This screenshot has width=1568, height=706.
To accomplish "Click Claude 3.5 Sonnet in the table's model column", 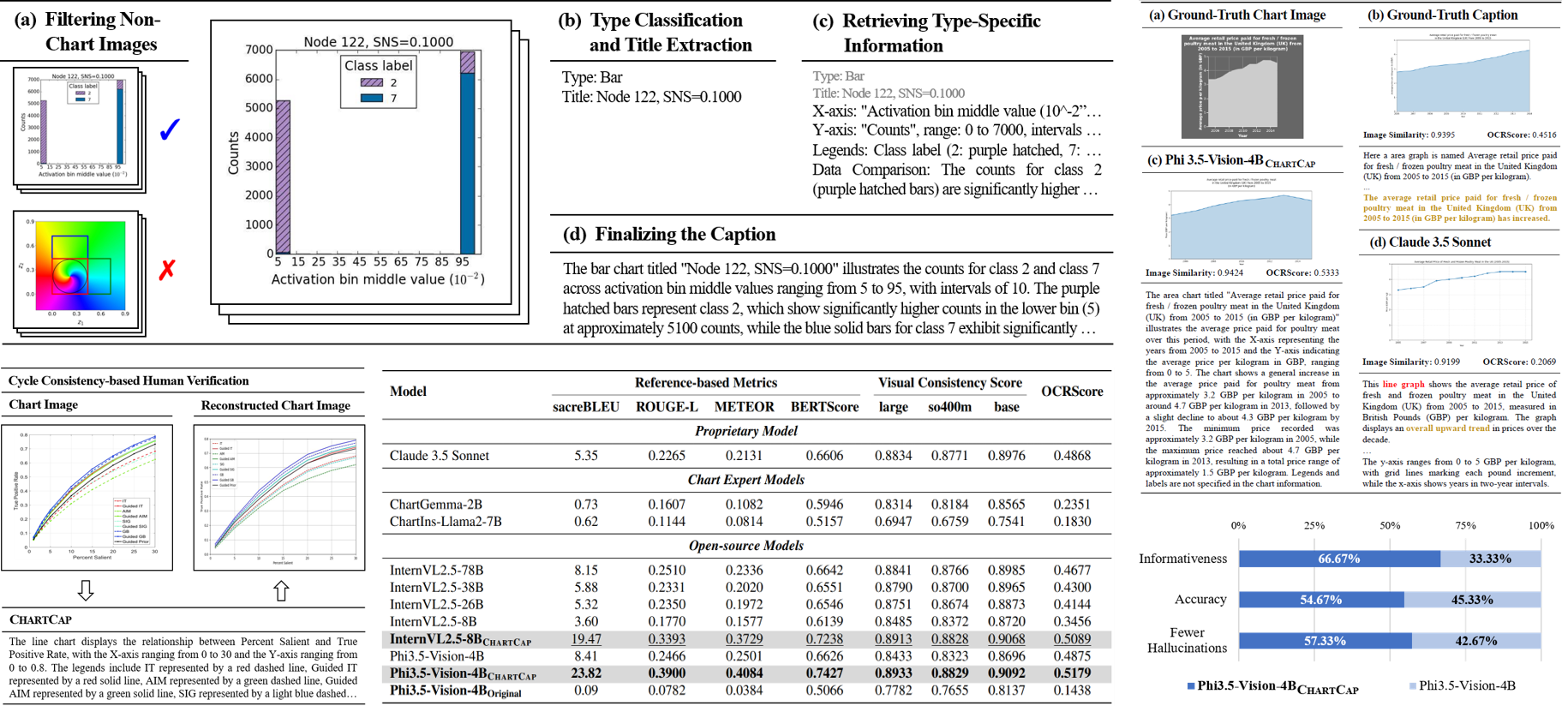I will (x=440, y=456).
